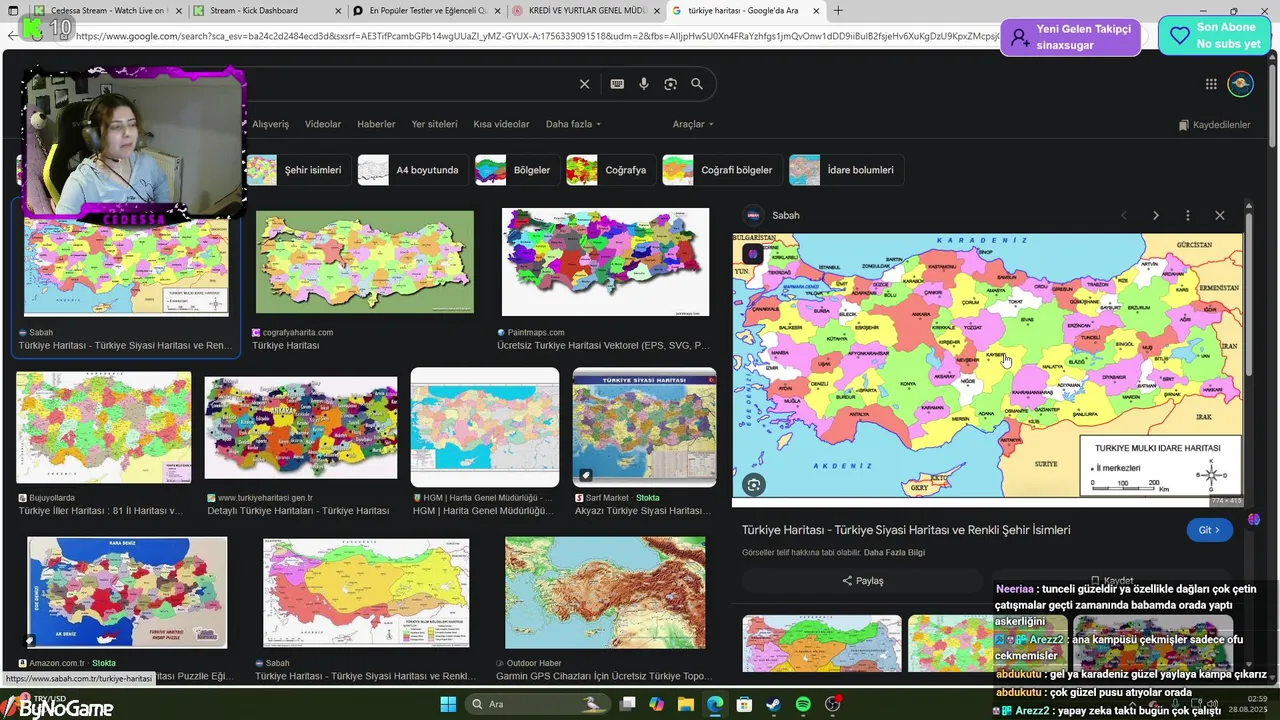Open a new browser tab
The image size is (1280, 720).
coord(838,10)
